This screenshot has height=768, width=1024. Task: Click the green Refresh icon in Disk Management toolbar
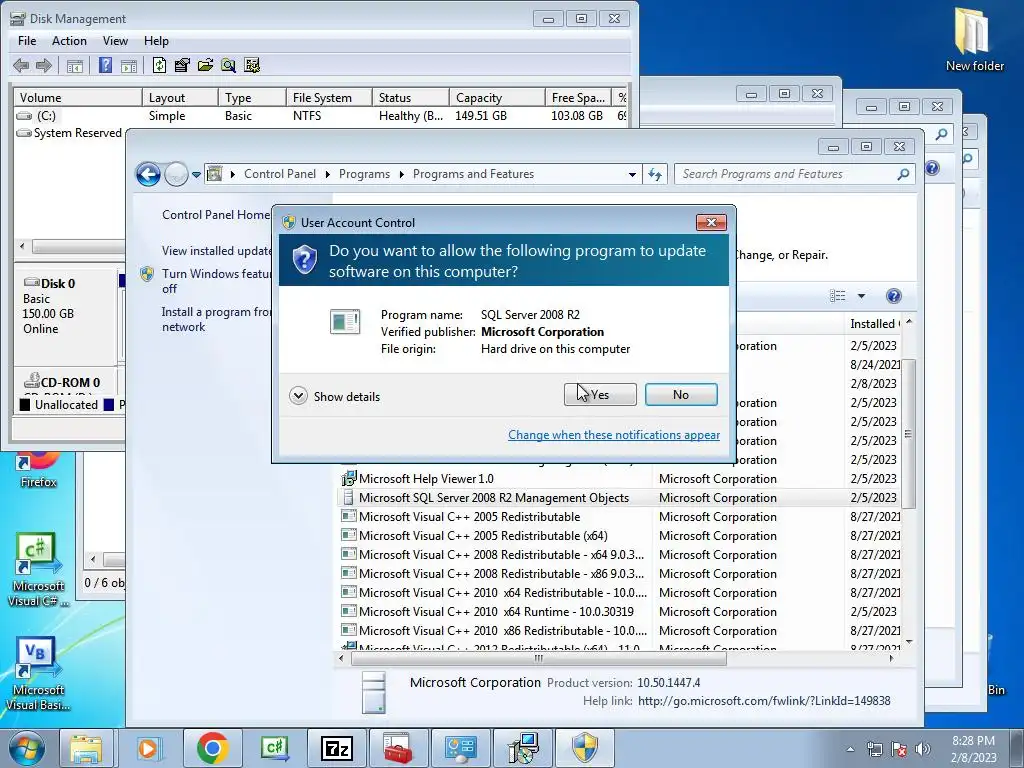[x=159, y=65]
